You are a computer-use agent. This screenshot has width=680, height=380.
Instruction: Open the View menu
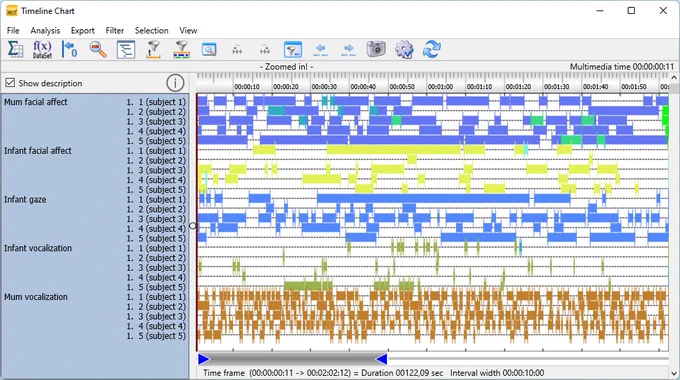point(188,30)
